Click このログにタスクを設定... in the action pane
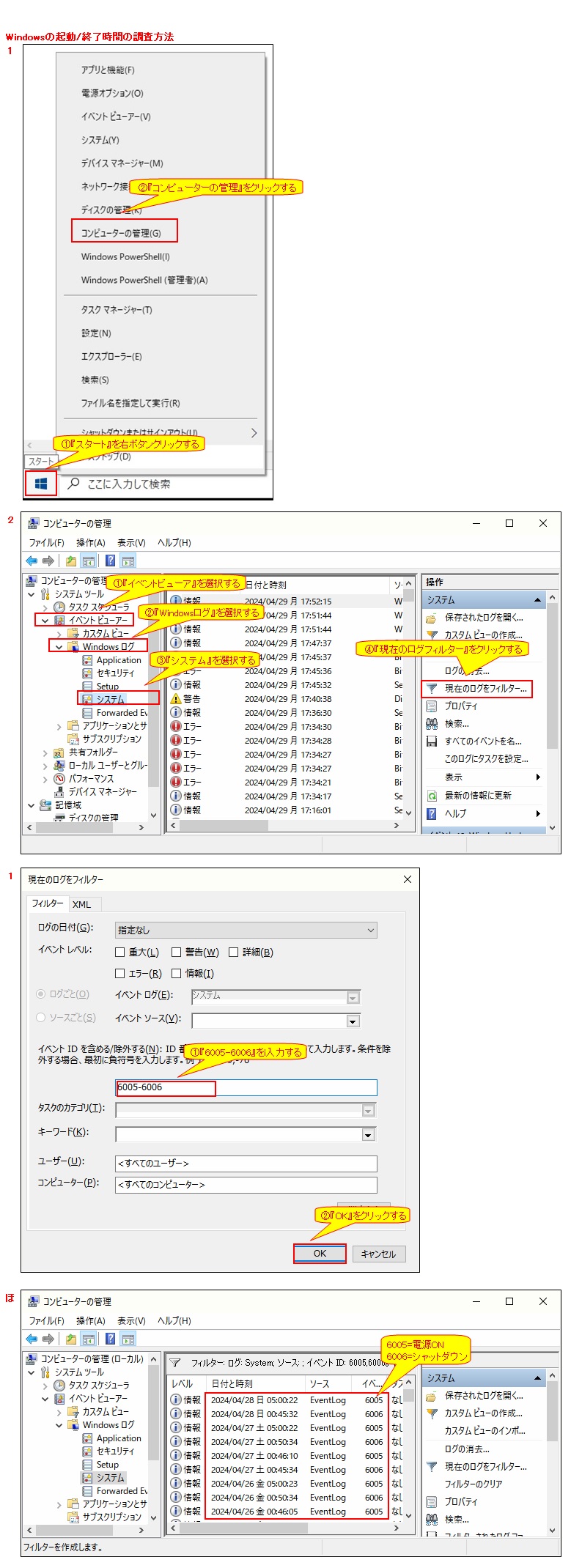Viewport: 571px width, 1568px height. point(486,759)
